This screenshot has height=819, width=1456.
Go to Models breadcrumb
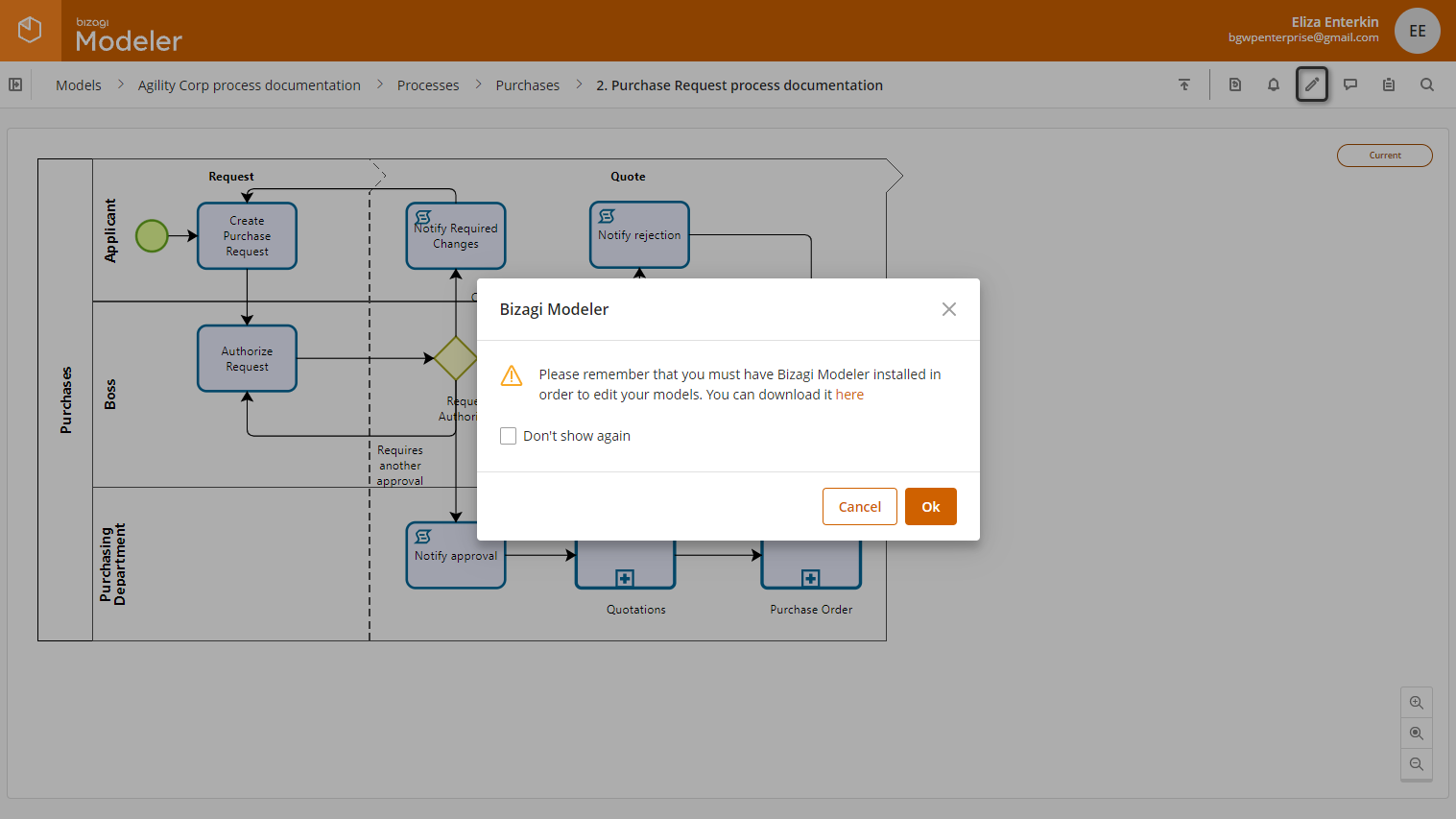(79, 85)
